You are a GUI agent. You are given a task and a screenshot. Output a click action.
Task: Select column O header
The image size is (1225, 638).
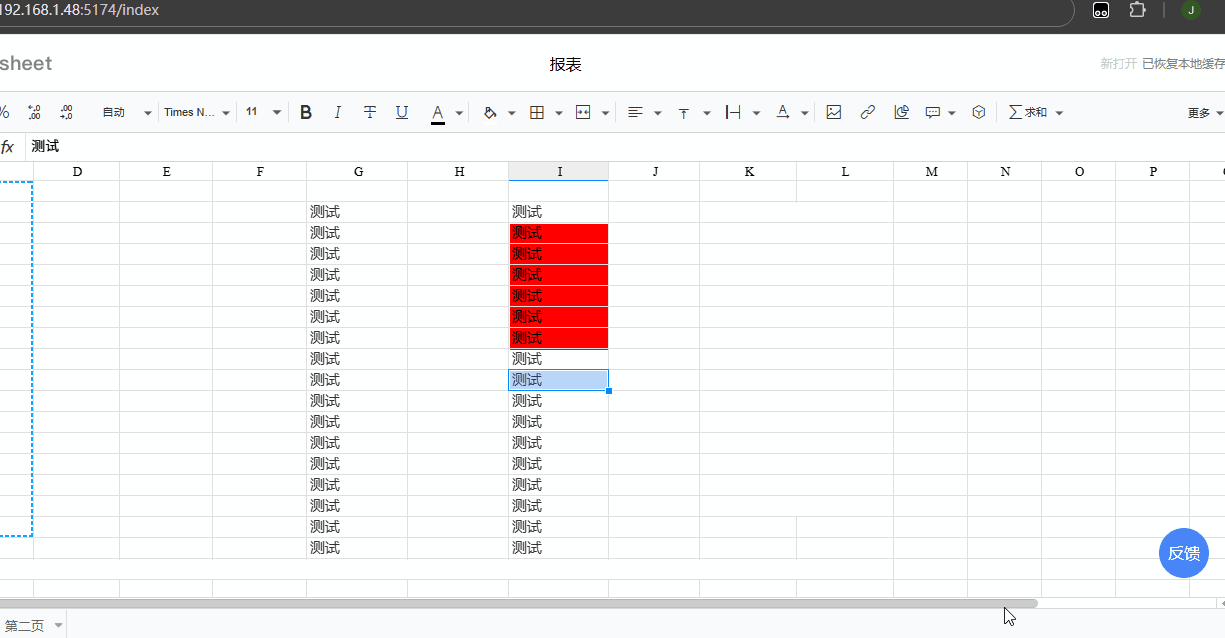tap(1079, 172)
